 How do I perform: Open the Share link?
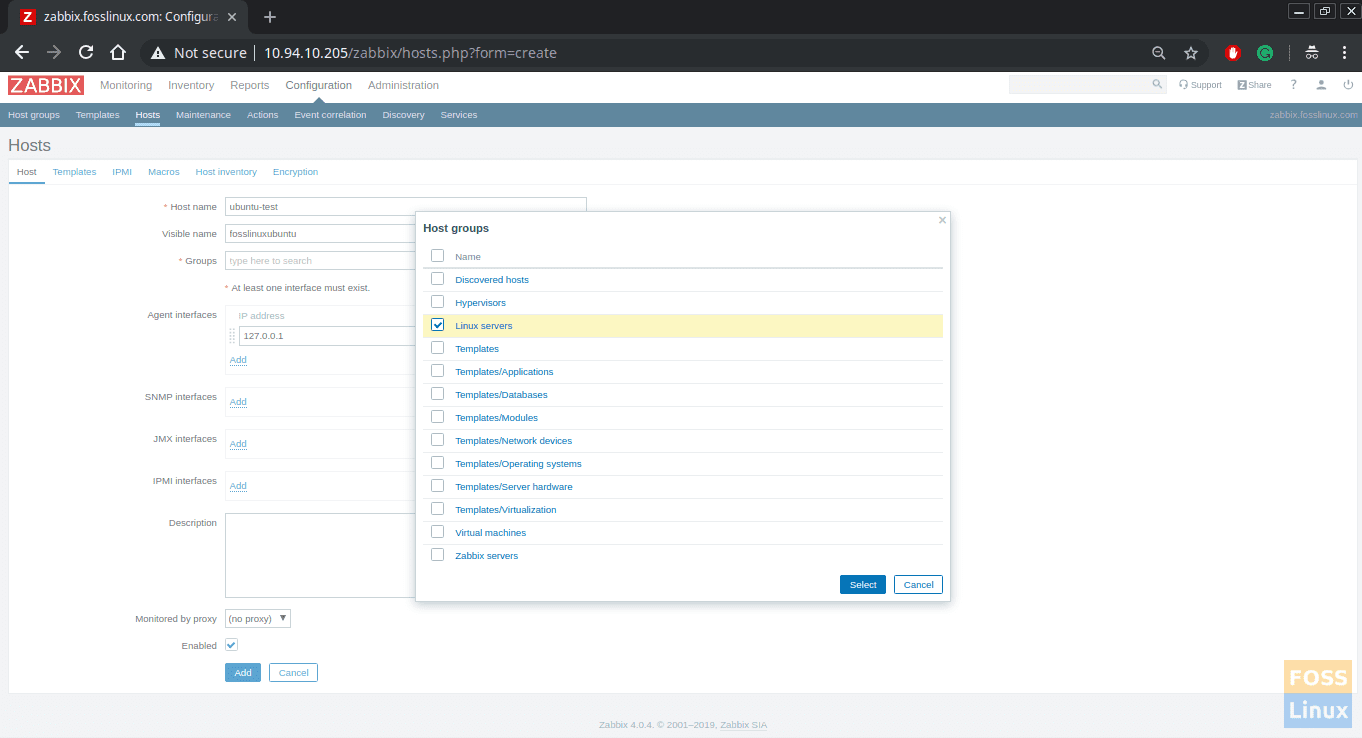(1254, 85)
